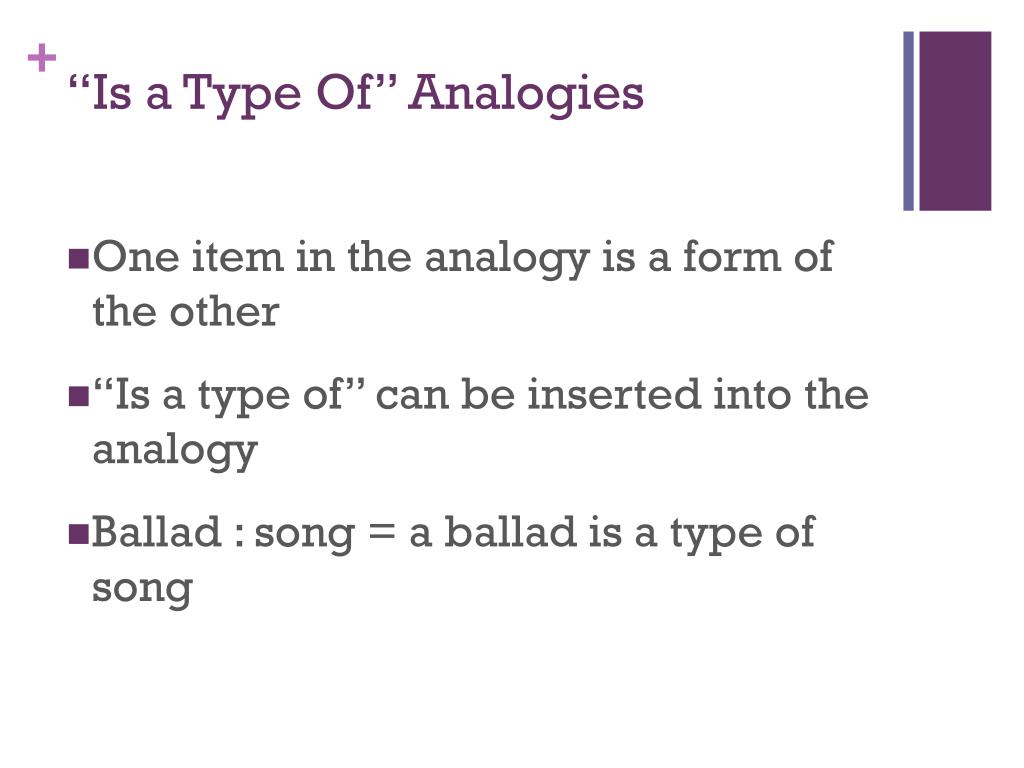Click the word "analogy" on its own line
The width and height of the screenshot is (1024, 768).
pyautogui.click(x=175, y=452)
